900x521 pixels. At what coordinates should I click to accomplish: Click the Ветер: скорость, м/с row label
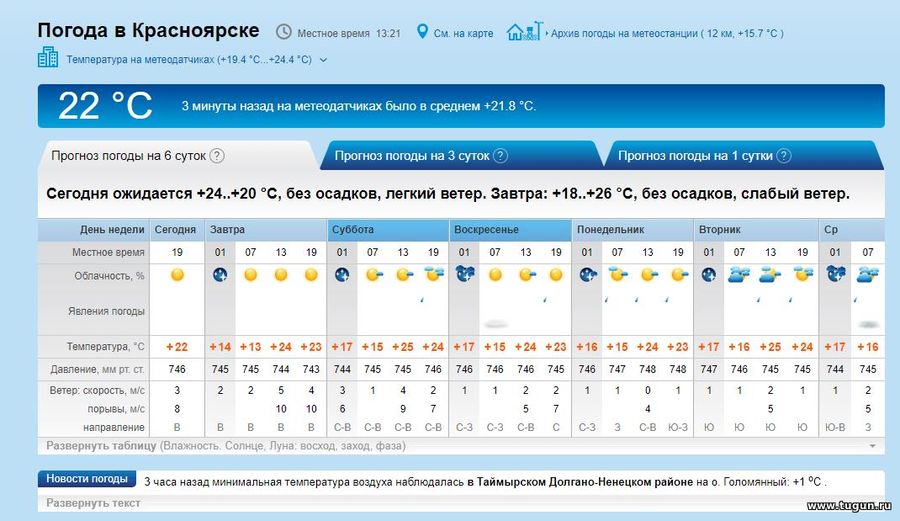[x=97, y=390]
